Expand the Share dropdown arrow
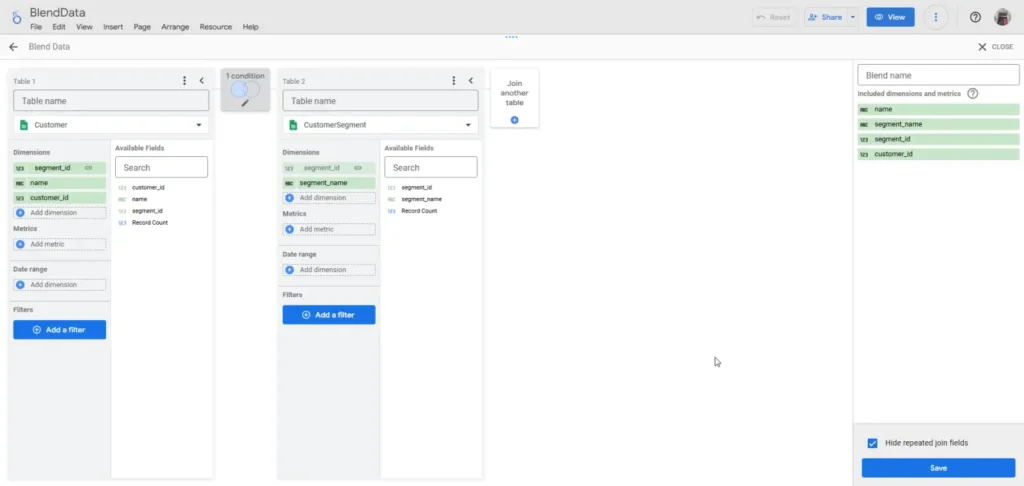The width and height of the screenshot is (1024, 486). click(x=852, y=18)
